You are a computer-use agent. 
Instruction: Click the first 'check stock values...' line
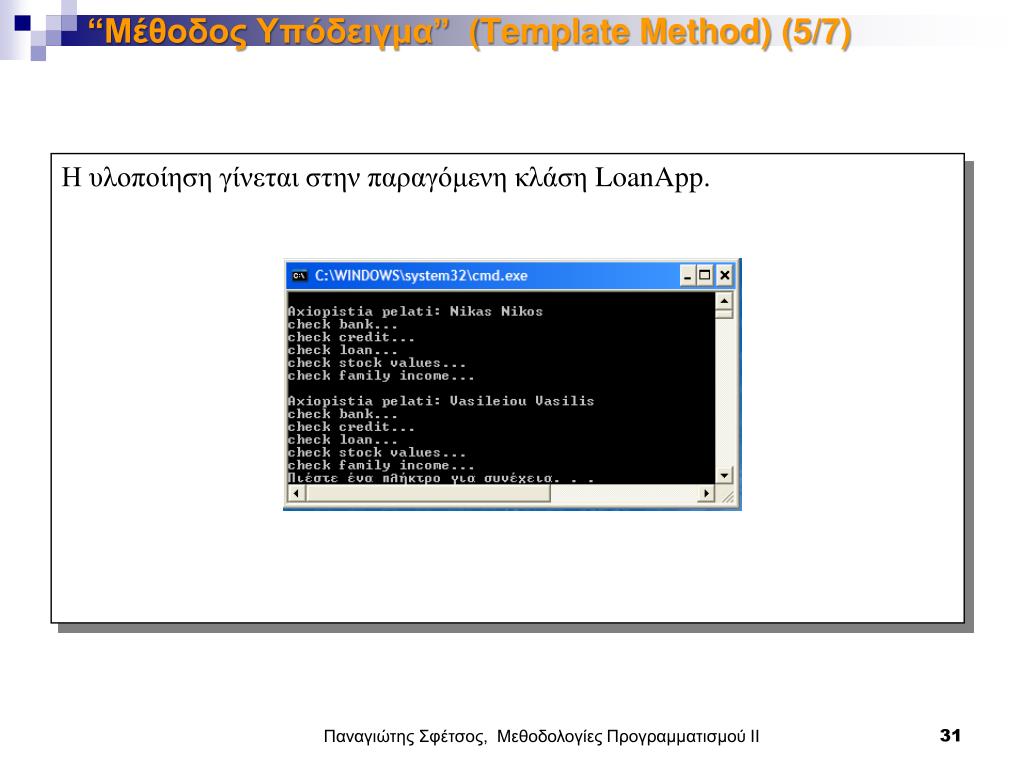click(x=377, y=363)
